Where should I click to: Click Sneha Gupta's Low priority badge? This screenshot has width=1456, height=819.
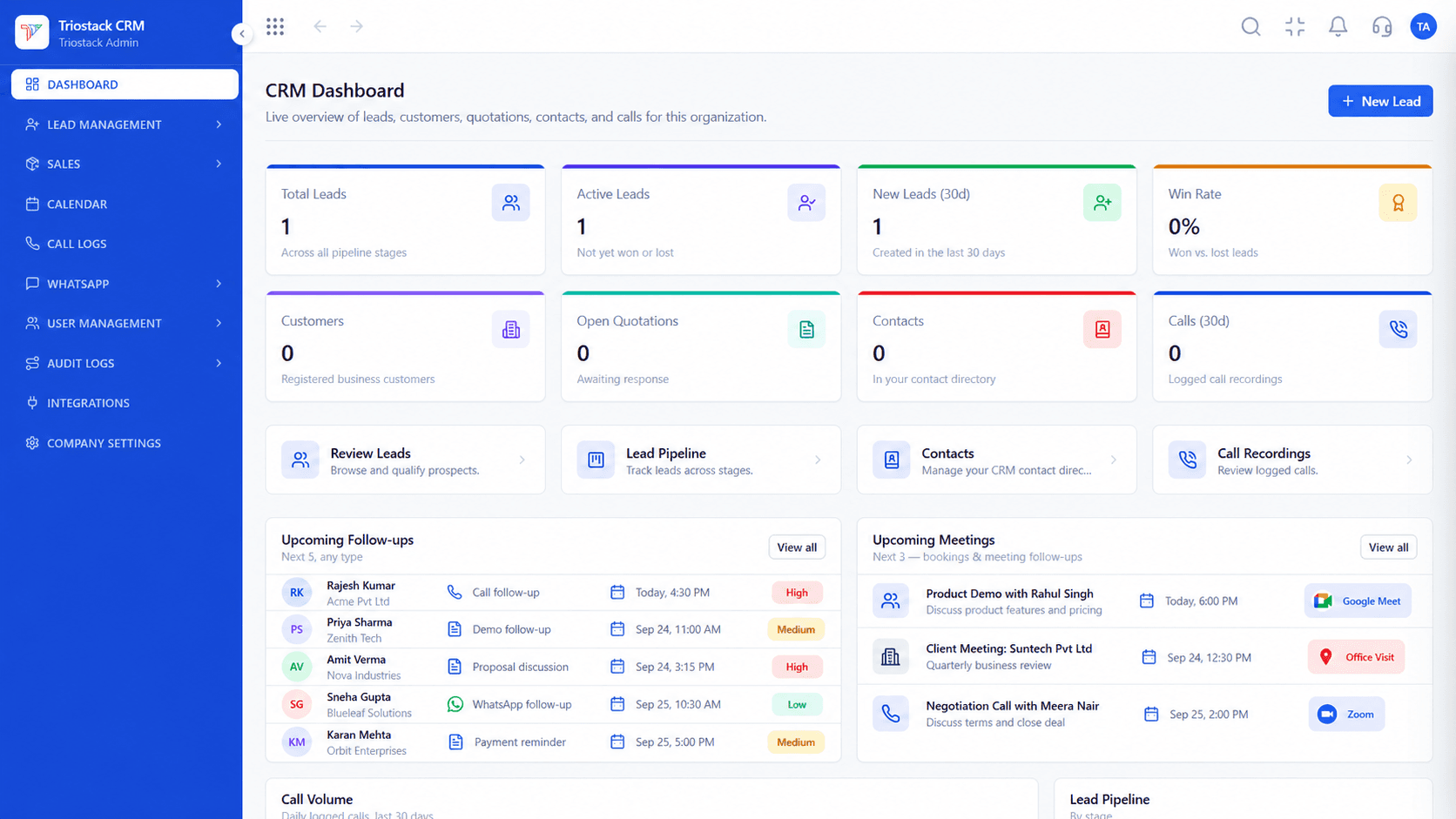(x=797, y=705)
